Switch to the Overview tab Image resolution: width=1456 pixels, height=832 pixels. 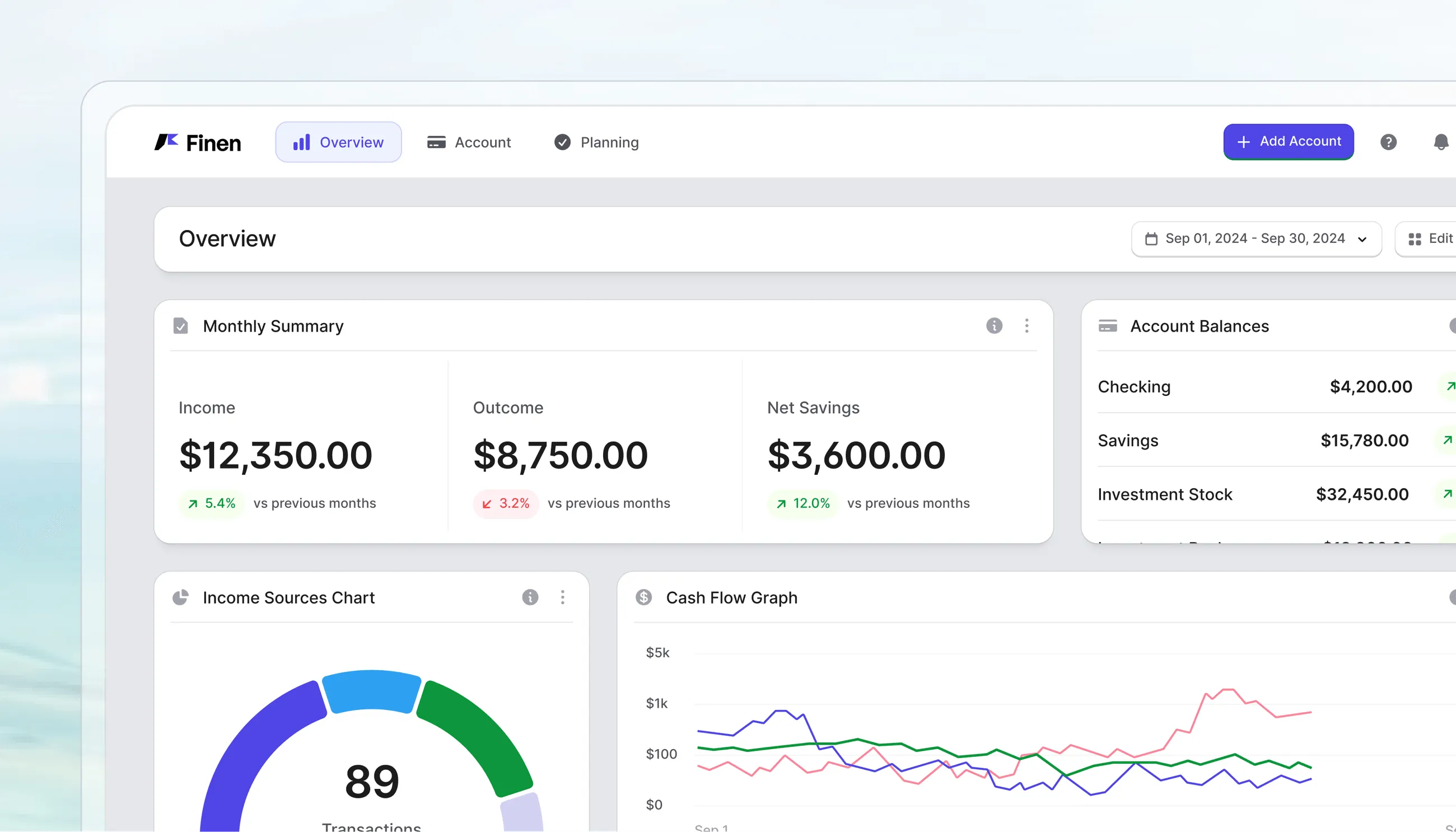(x=338, y=142)
